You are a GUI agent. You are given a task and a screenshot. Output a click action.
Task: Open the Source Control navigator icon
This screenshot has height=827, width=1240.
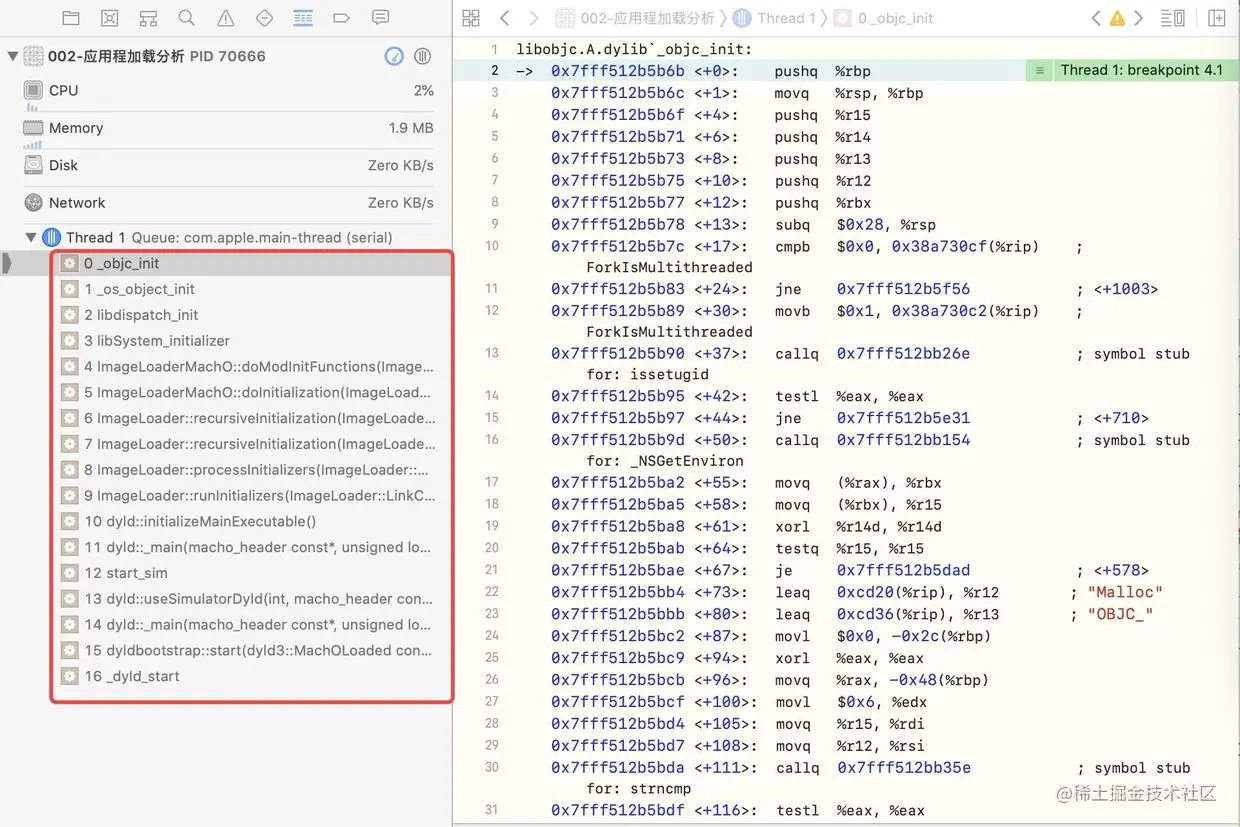point(110,18)
